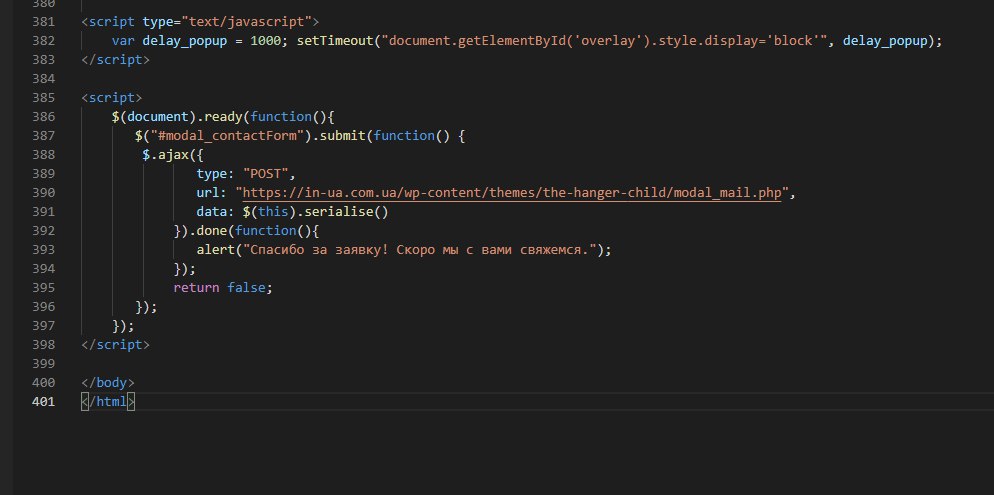
Task: Click the return false statement
Action: point(223,288)
